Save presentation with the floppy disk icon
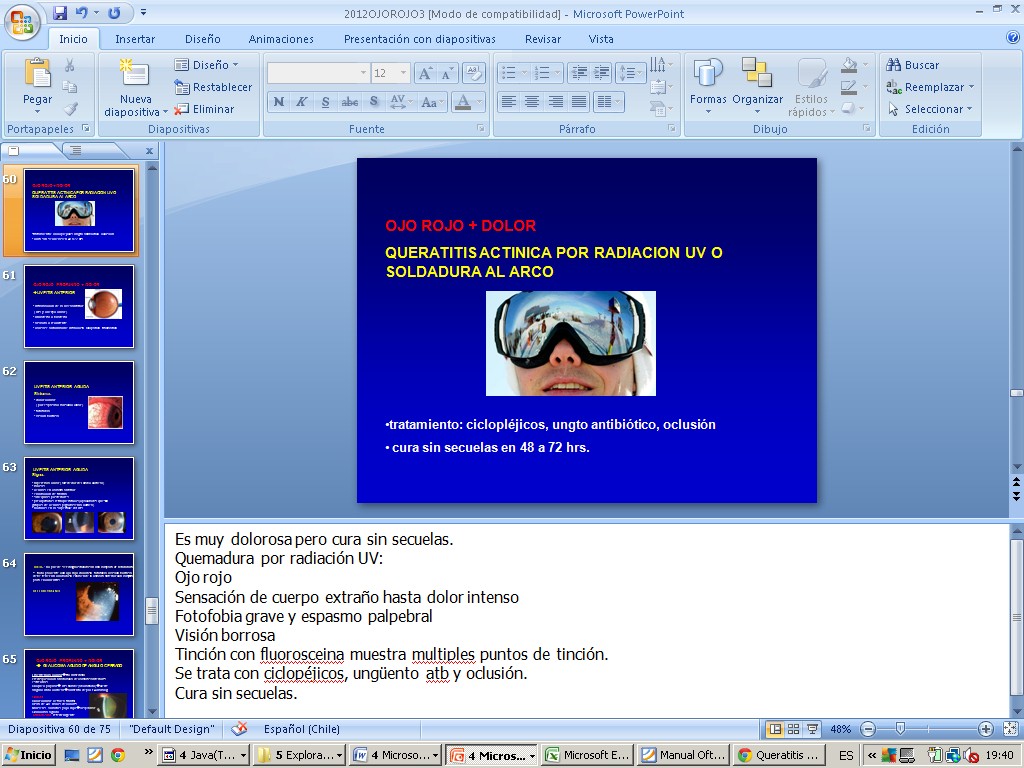 pos(60,13)
